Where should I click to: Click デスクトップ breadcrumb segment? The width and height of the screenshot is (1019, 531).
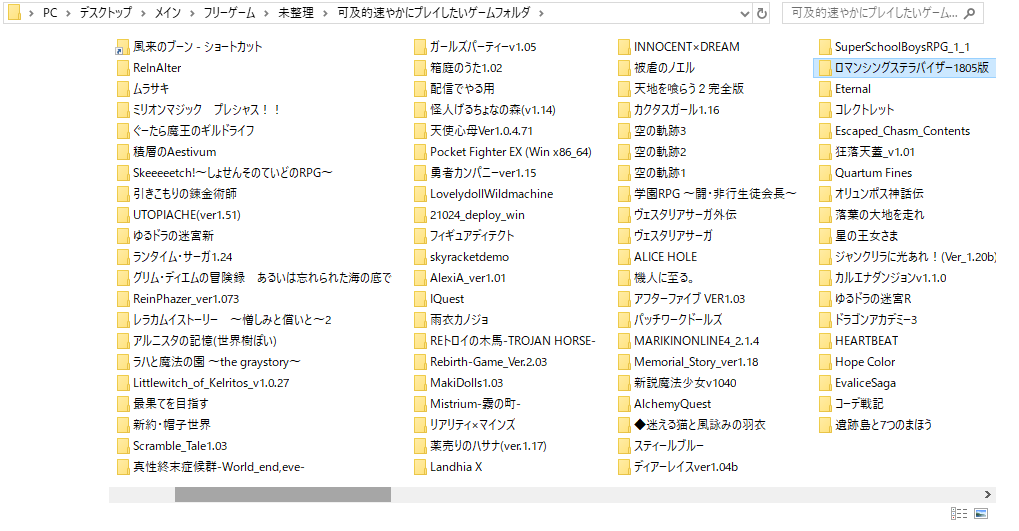[x=105, y=13]
